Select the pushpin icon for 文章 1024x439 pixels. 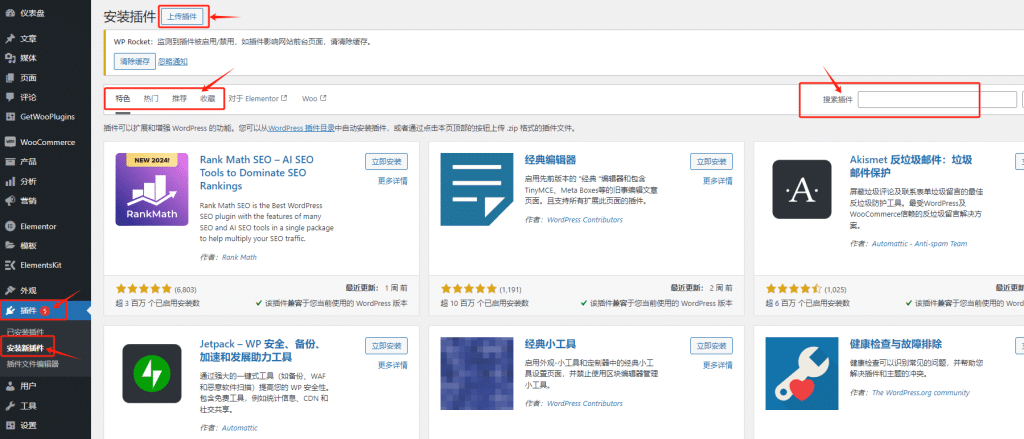pos(10,39)
